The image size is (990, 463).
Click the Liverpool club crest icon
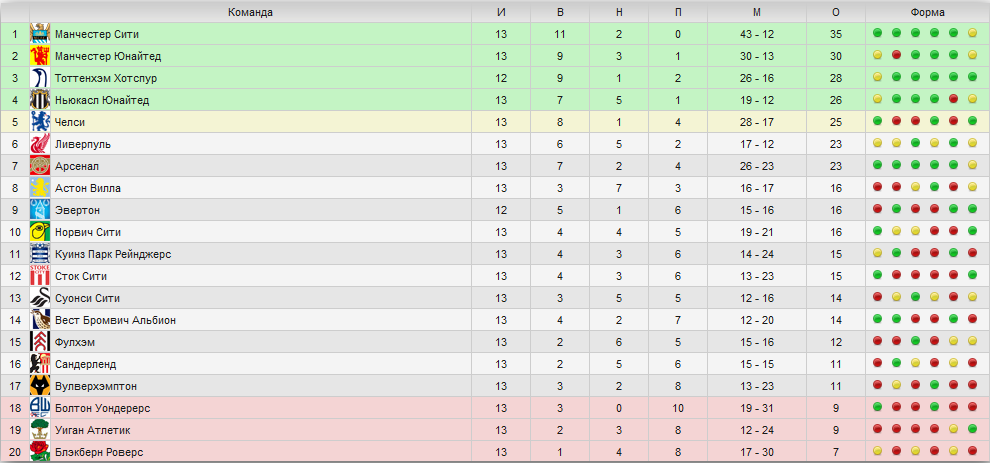coord(40,144)
